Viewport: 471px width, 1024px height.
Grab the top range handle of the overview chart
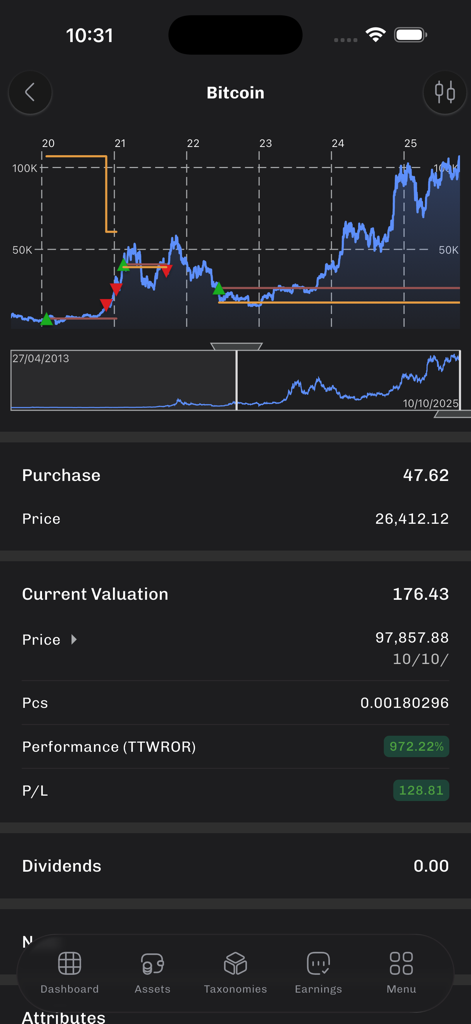click(x=236, y=347)
